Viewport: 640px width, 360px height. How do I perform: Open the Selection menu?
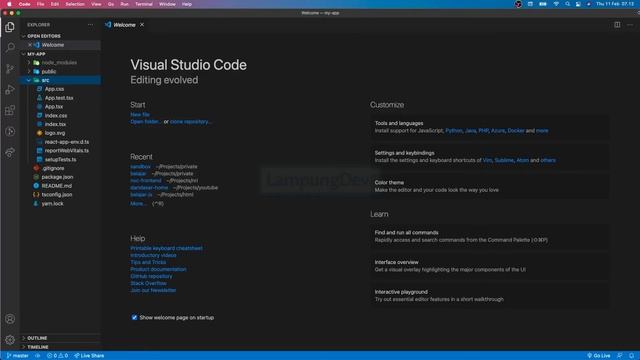tap(75, 4)
